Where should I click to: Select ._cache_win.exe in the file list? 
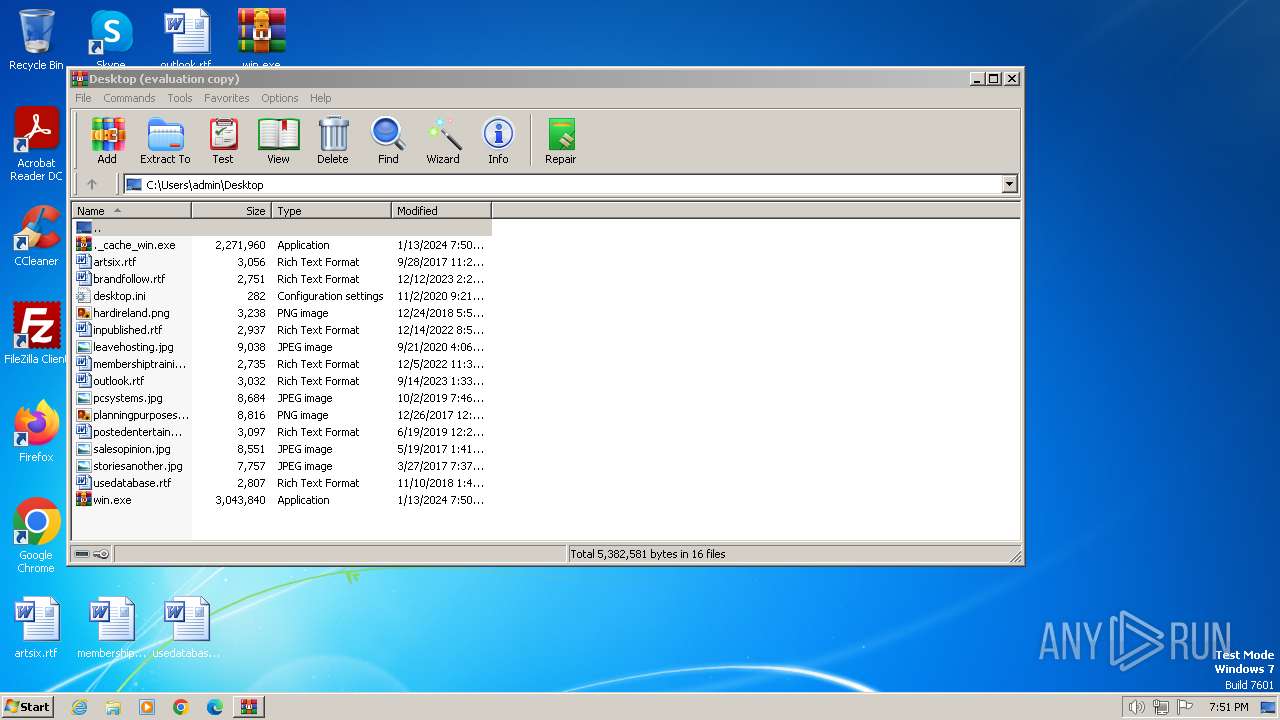(x=282, y=245)
